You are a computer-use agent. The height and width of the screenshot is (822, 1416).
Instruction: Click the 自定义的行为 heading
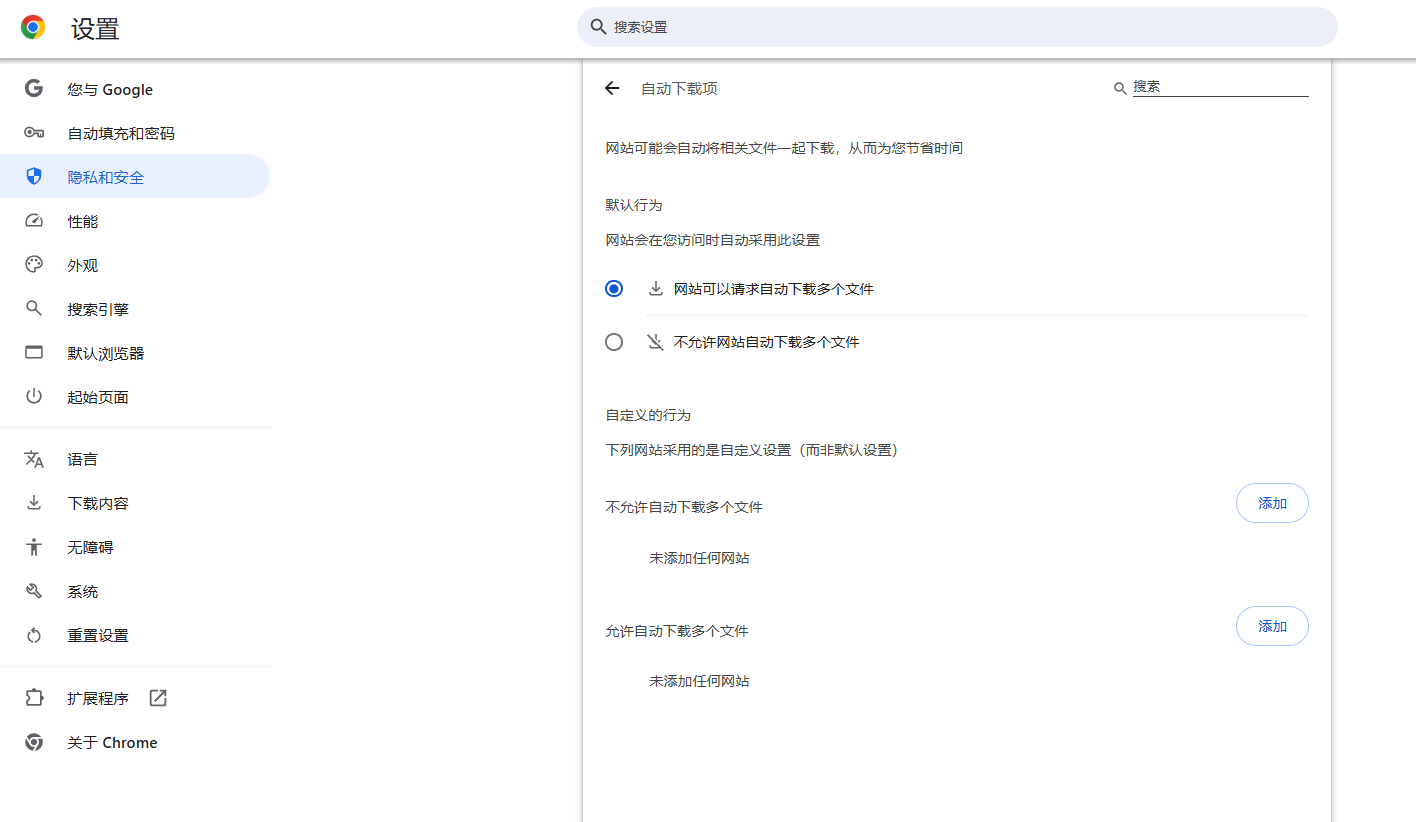click(x=648, y=415)
